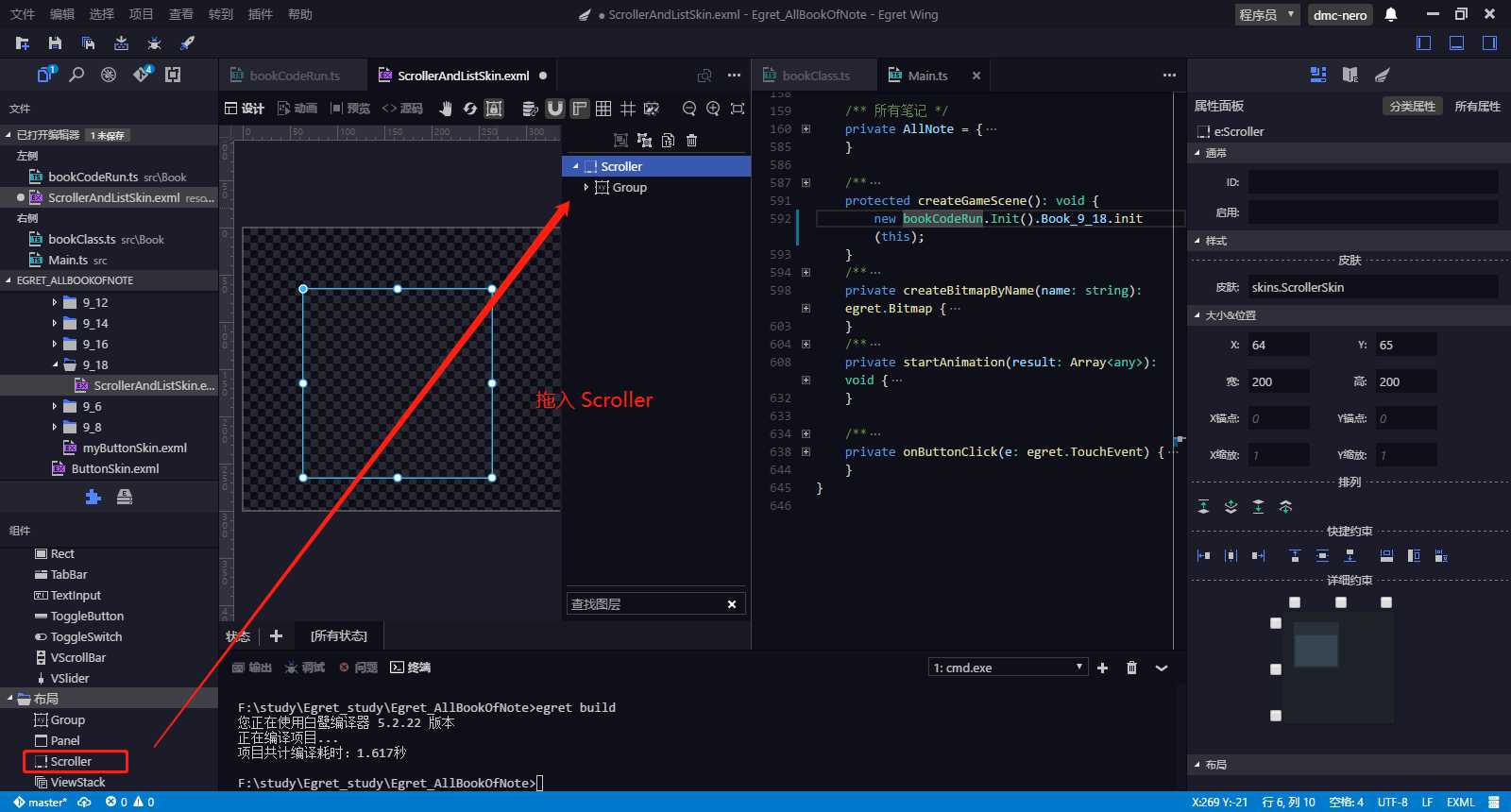Close the Main.ts tab
The width and height of the screenshot is (1511, 812).
(x=976, y=76)
